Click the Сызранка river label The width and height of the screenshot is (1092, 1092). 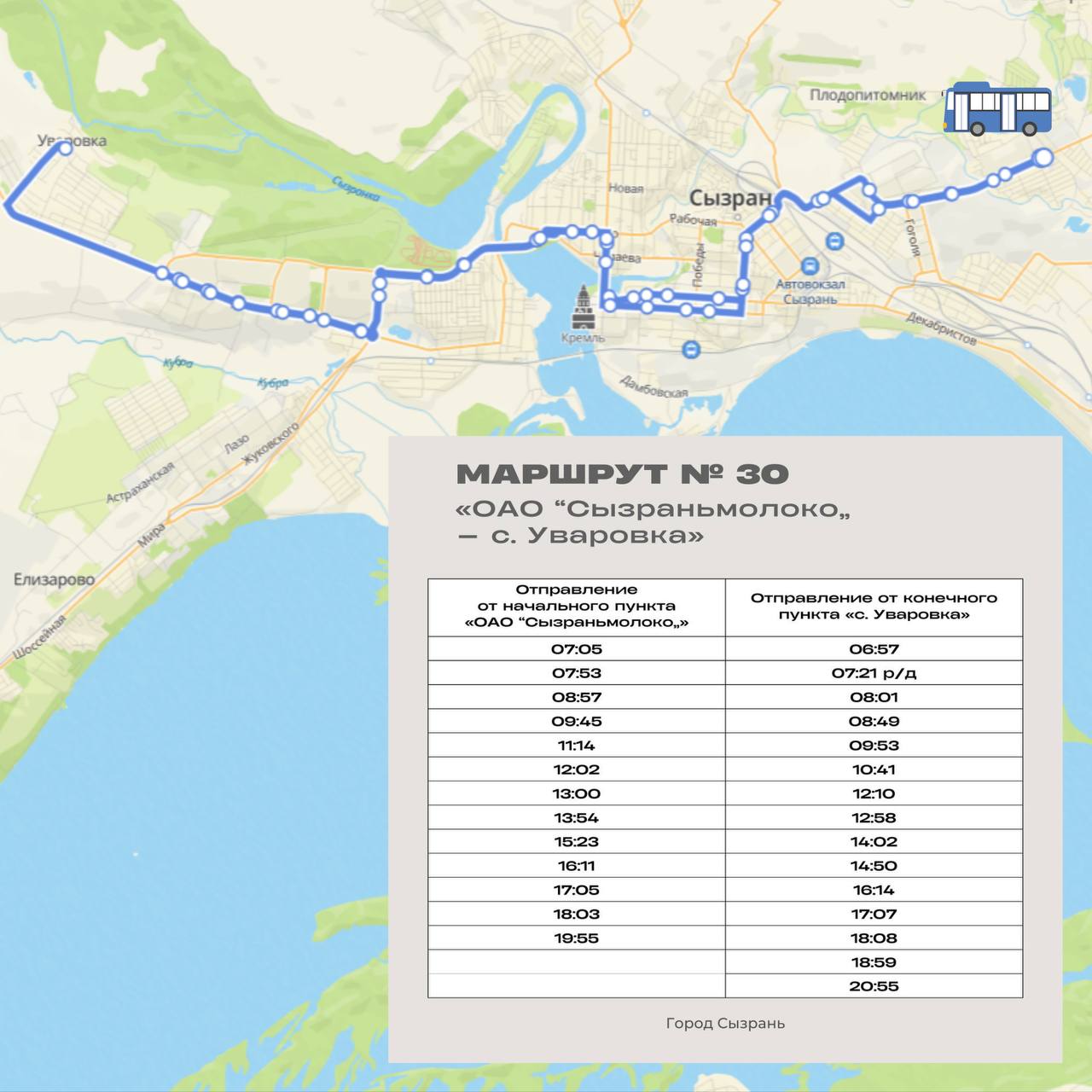click(x=355, y=188)
